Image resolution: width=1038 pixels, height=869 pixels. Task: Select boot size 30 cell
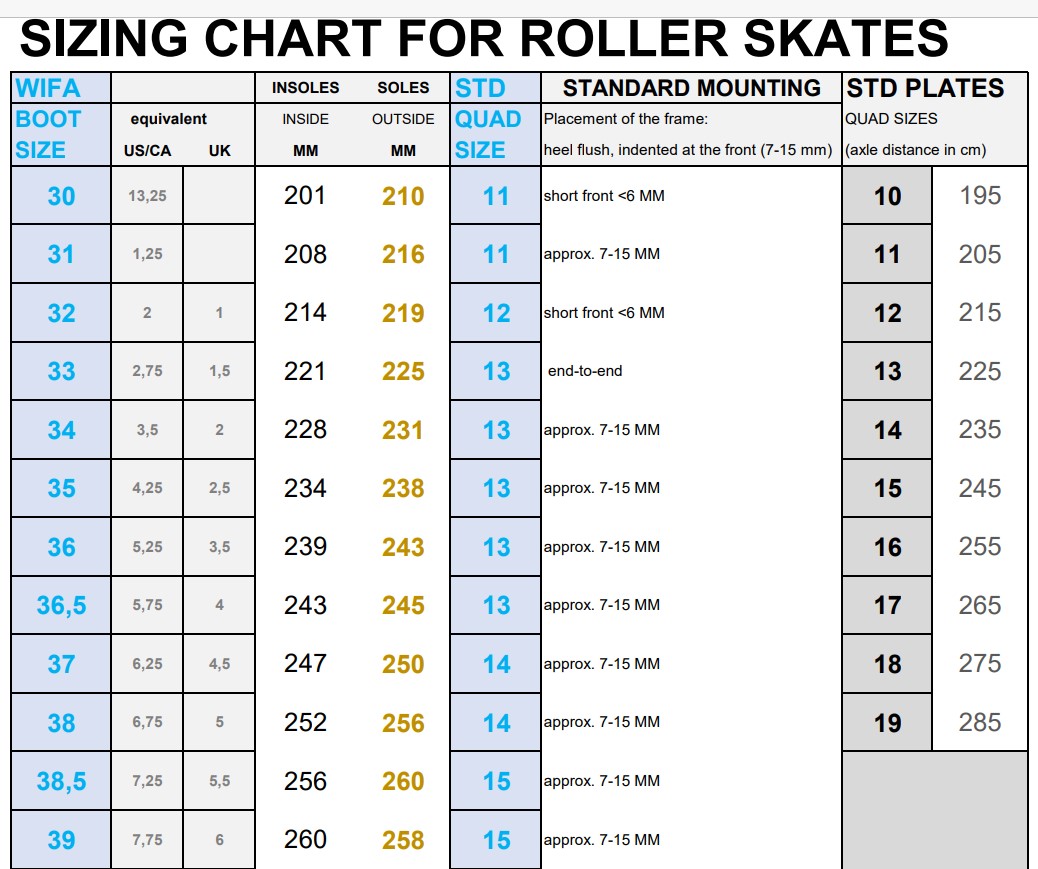click(61, 196)
